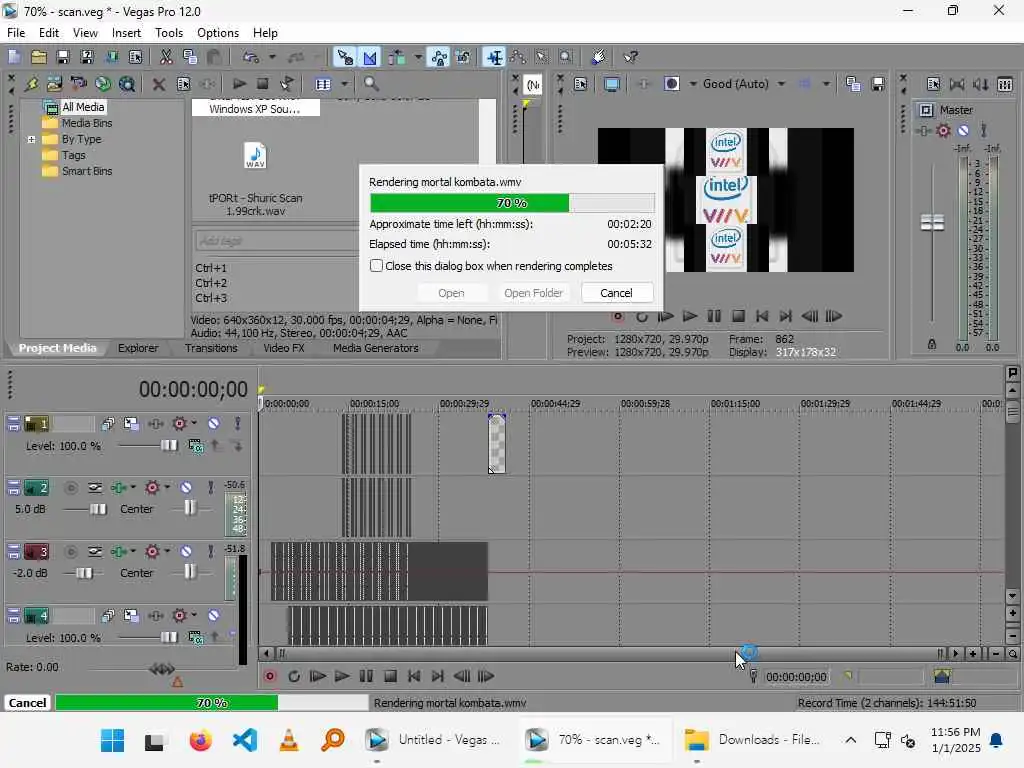Switch to the Video FX tab
Viewport: 1024px width, 768px height.
tap(284, 348)
